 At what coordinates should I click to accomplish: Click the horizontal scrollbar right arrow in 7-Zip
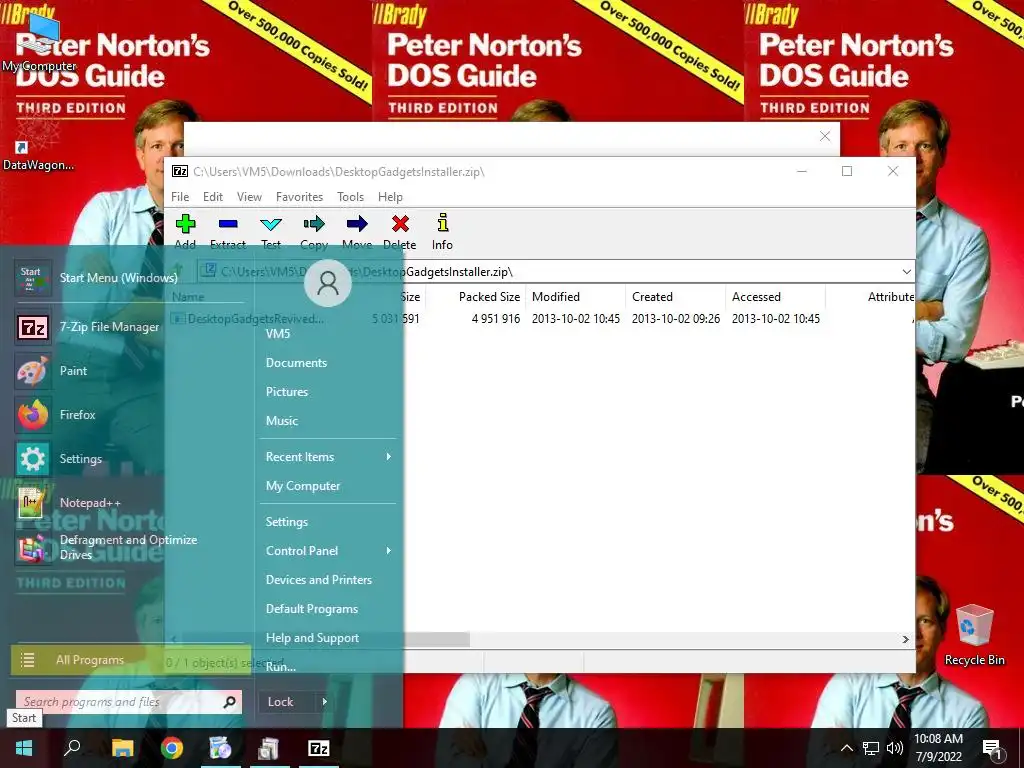click(905, 639)
